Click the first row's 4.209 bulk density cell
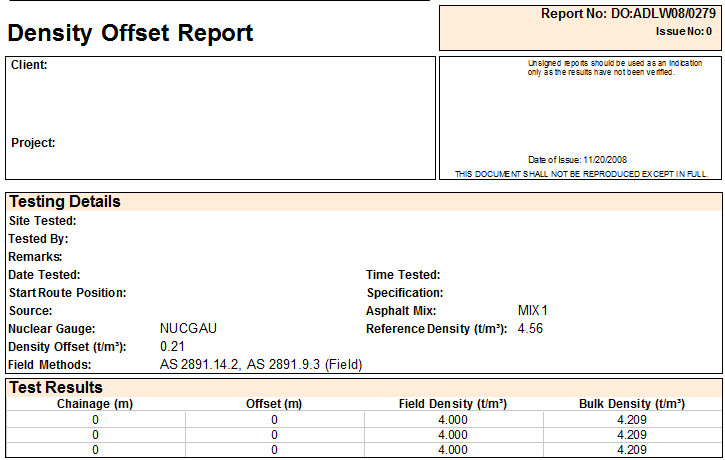This screenshot has height=460, width=725. [632, 420]
